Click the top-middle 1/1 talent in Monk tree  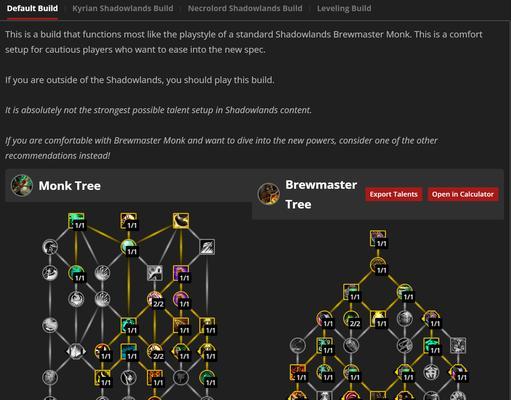[x=129, y=221]
